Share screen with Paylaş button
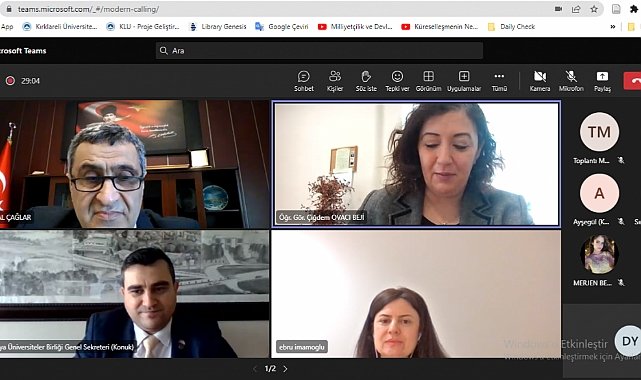The image size is (641, 380). tap(602, 80)
